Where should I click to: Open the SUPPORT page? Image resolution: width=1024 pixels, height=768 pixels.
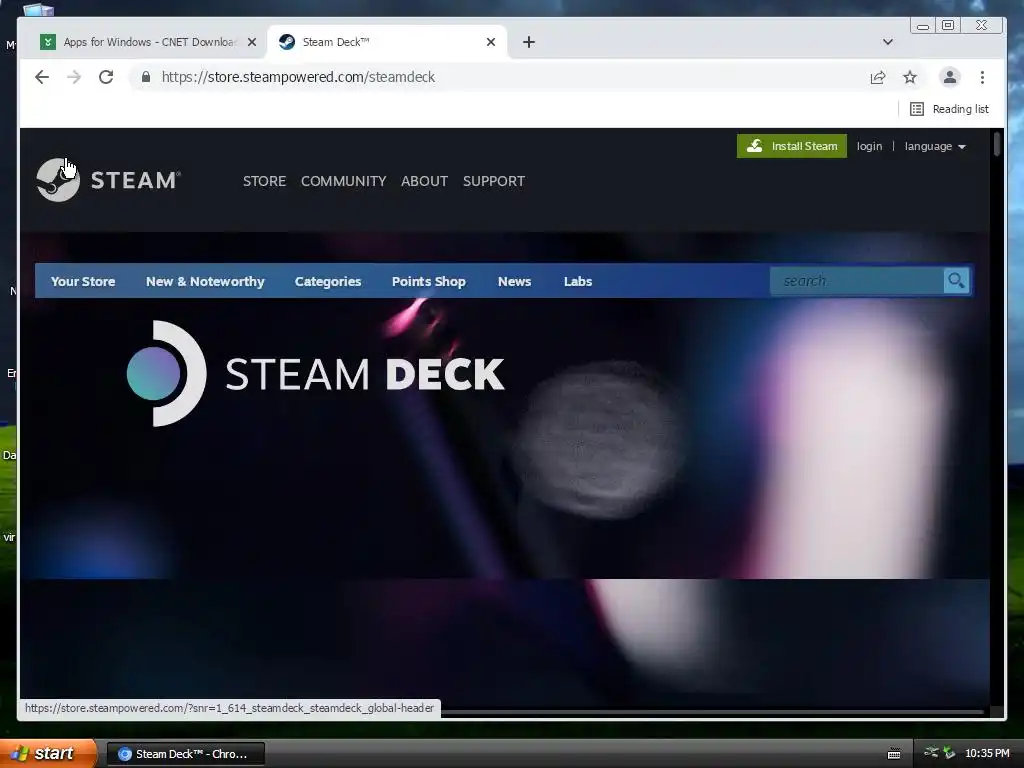pos(494,181)
